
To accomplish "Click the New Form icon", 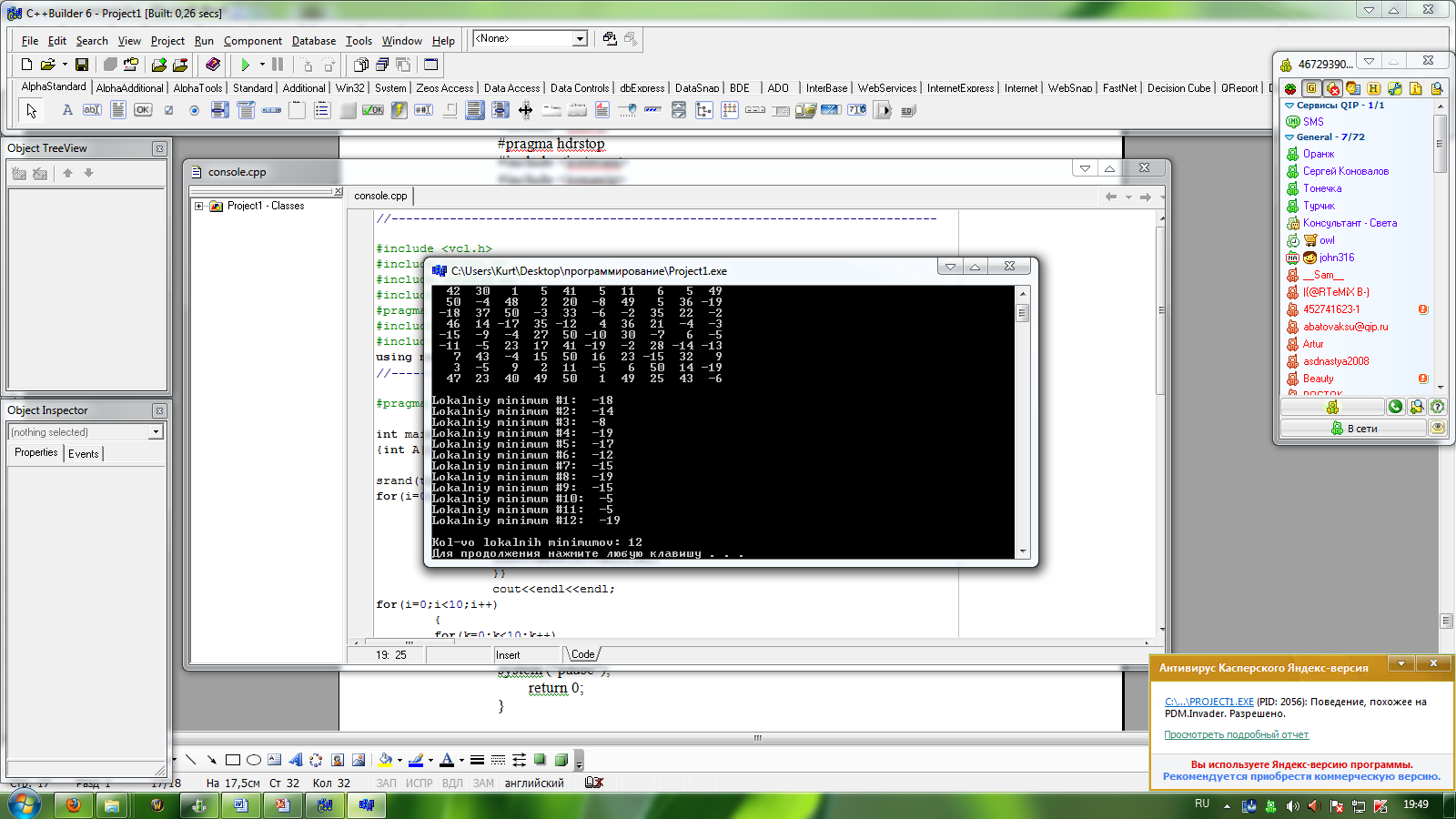I will click(x=431, y=65).
